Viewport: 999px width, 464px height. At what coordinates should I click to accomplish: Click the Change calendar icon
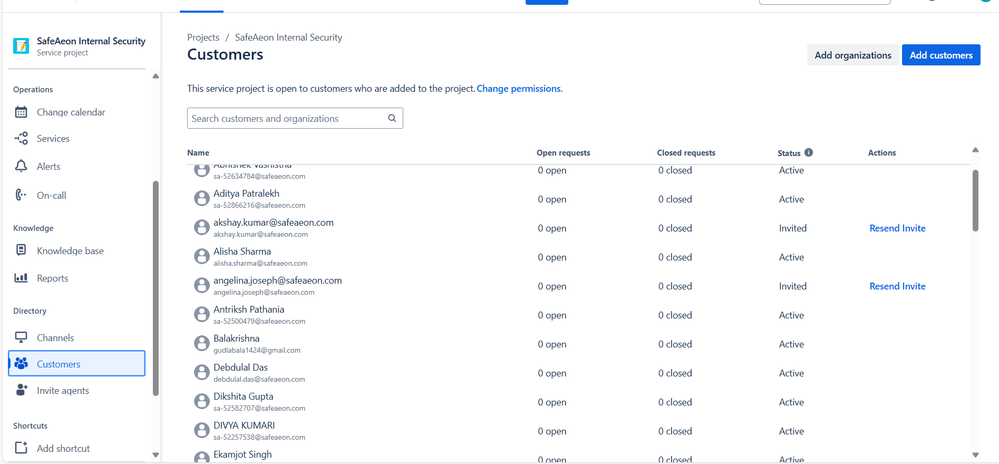point(21,112)
